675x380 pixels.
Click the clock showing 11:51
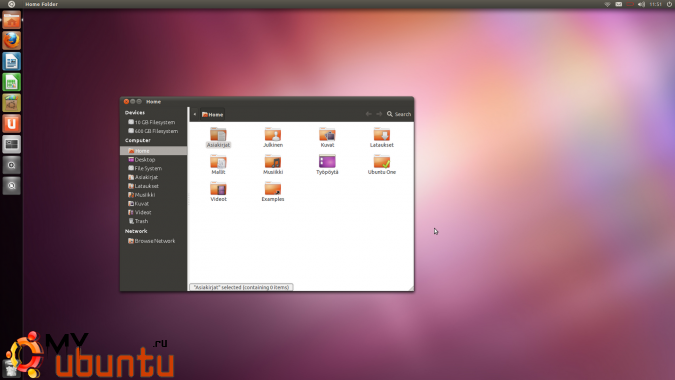click(656, 4)
